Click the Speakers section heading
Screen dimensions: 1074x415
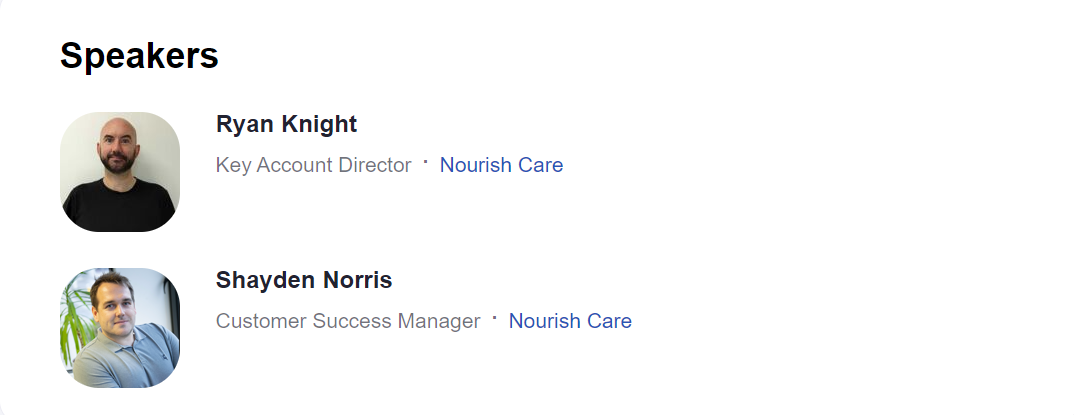coord(139,55)
